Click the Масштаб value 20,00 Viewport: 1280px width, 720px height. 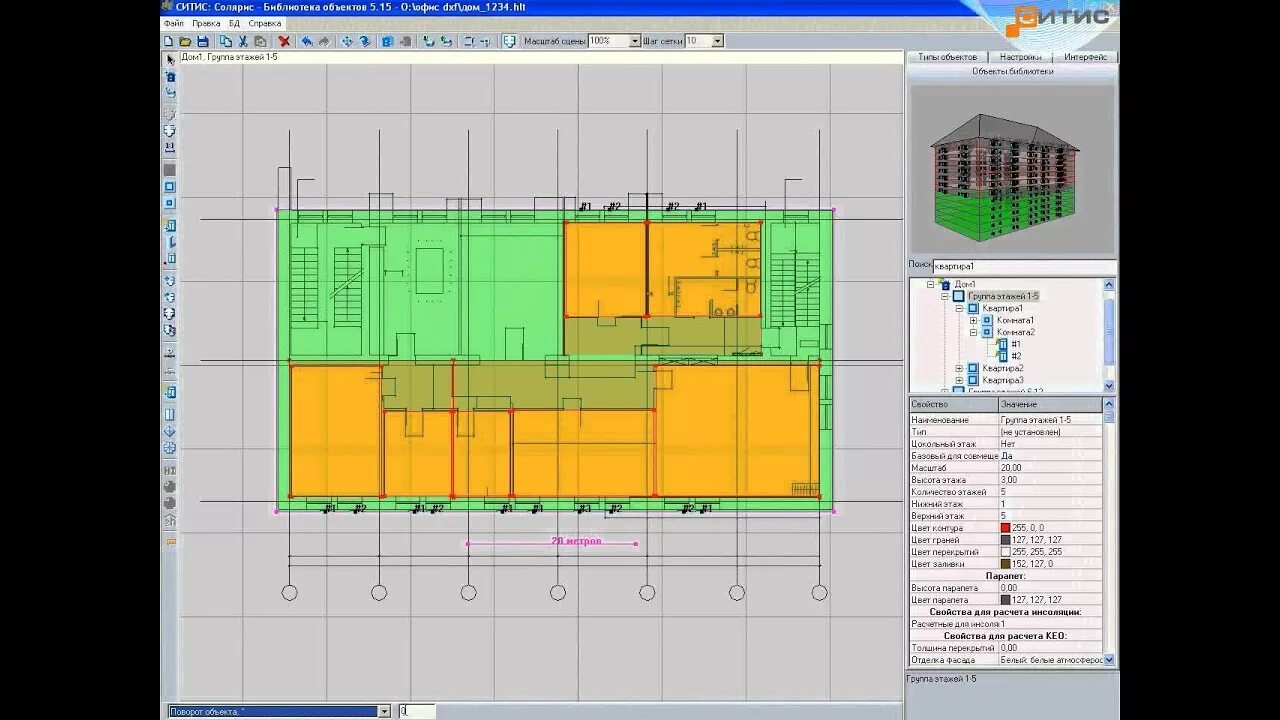[1050, 468]
